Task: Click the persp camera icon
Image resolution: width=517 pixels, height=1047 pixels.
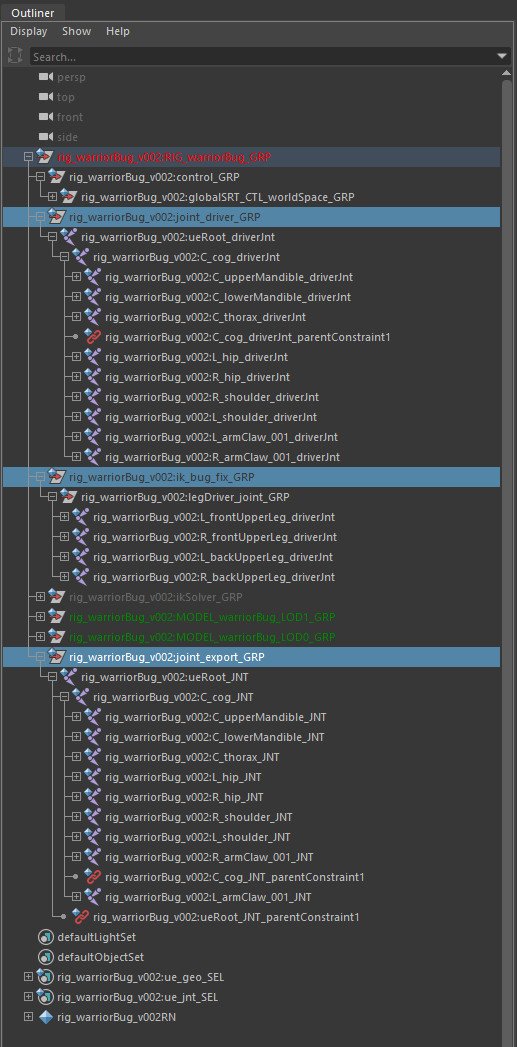Action: [46, 77]
